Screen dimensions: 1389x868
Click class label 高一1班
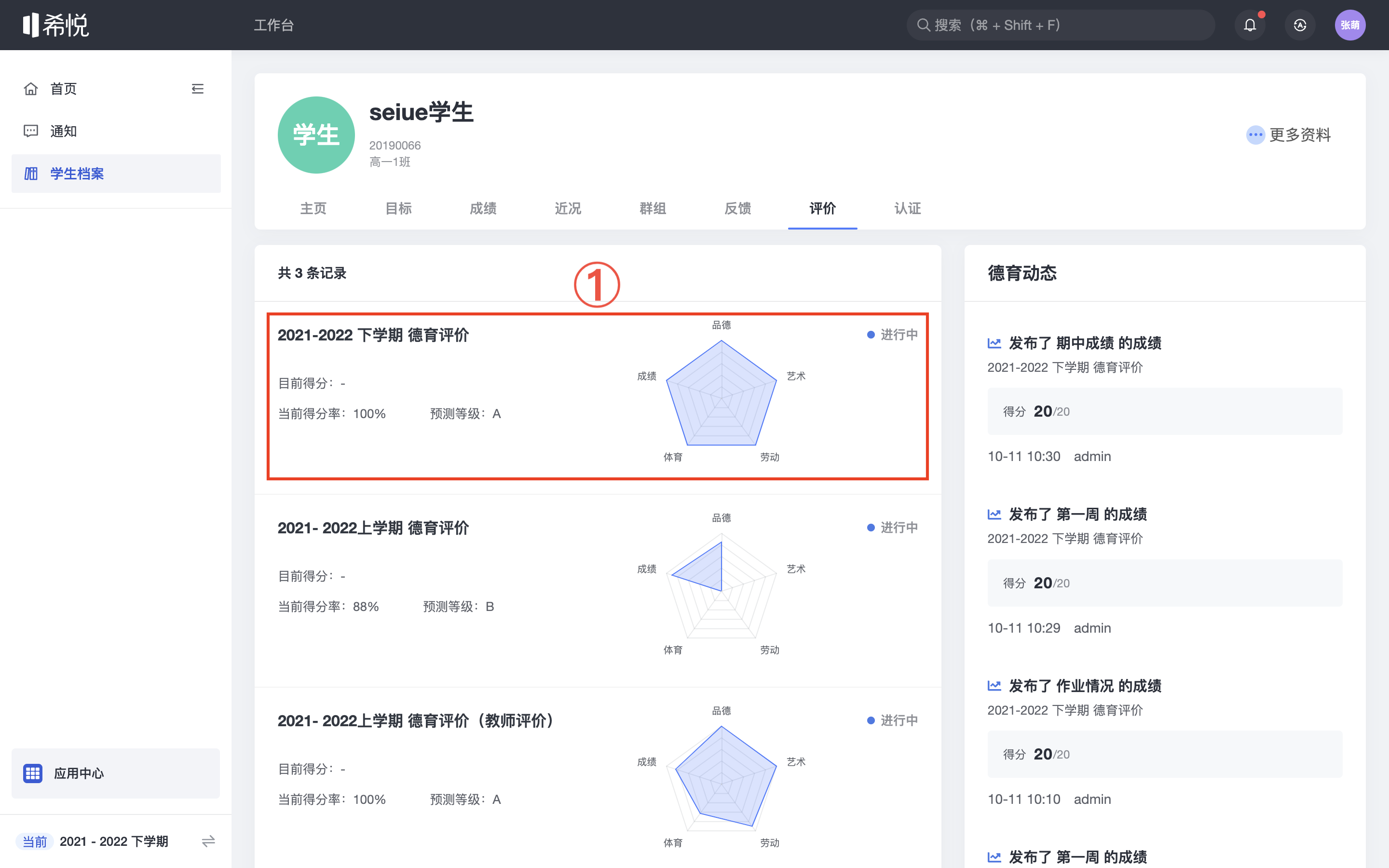390,162
